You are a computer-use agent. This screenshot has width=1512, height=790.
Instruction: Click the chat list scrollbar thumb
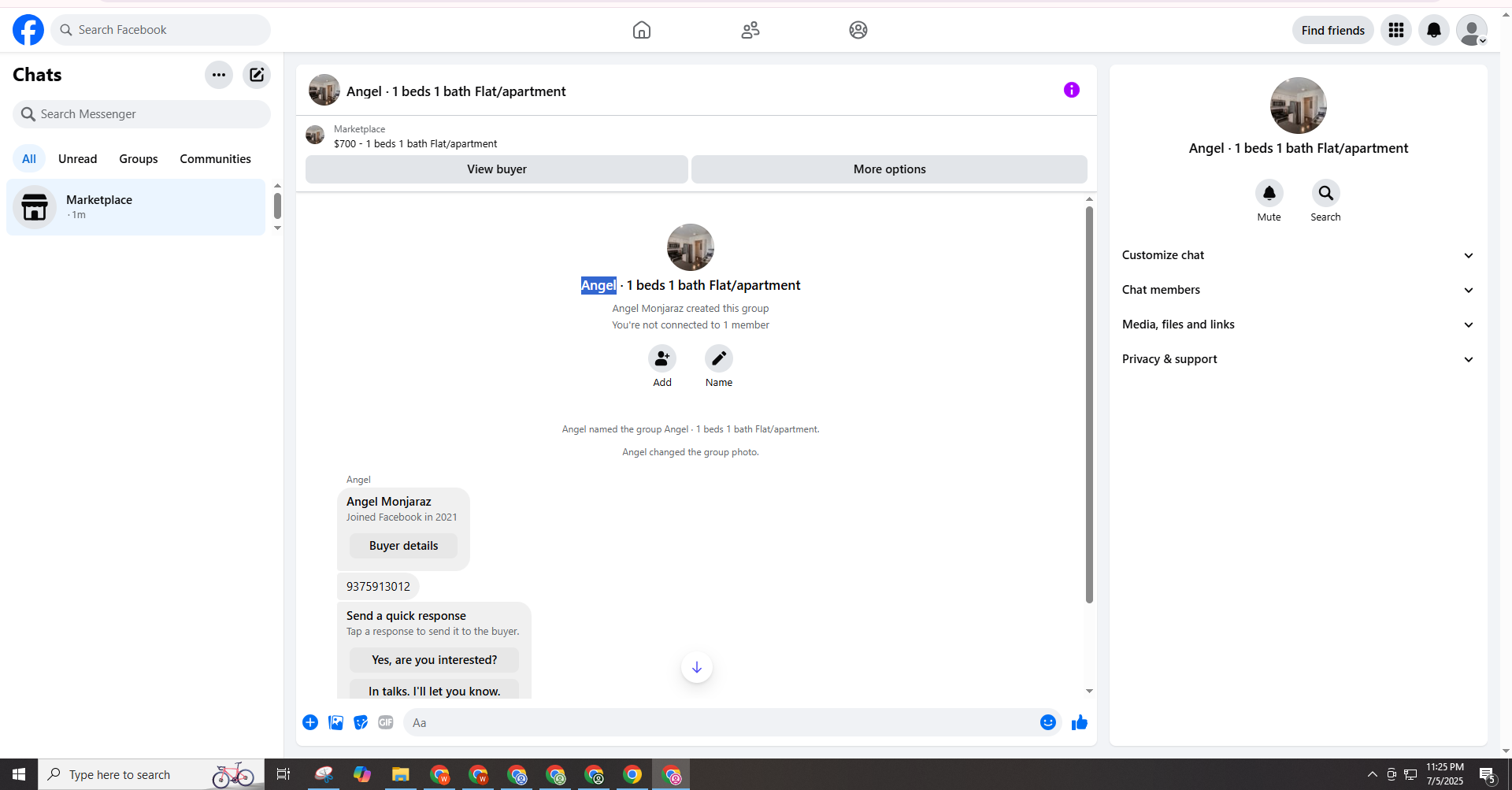click(x=277, y=206)
